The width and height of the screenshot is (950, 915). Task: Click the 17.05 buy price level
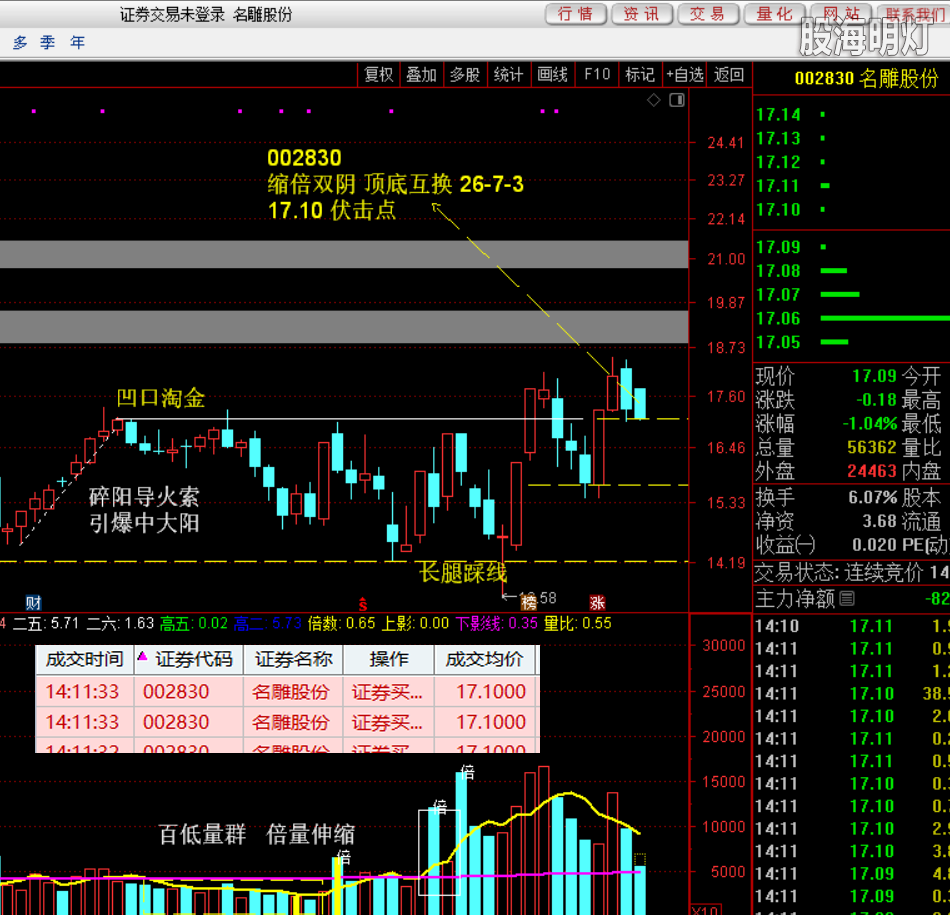coord(778,342)
